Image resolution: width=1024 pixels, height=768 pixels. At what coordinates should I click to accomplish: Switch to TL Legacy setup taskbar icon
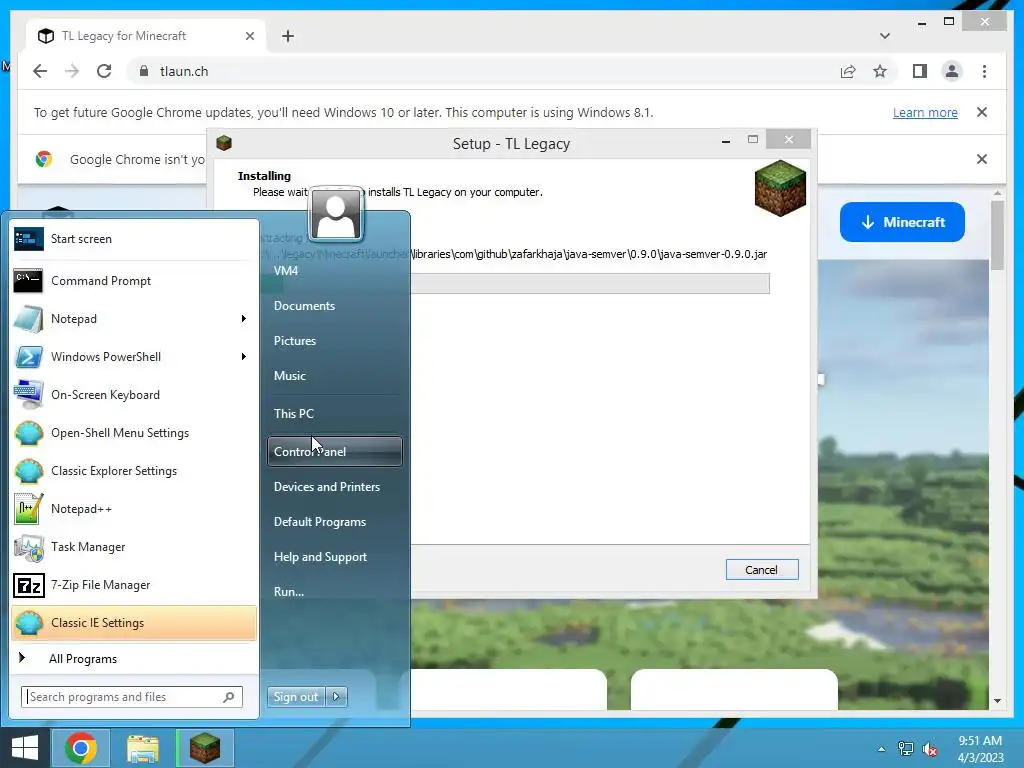(x=205, y=748)
